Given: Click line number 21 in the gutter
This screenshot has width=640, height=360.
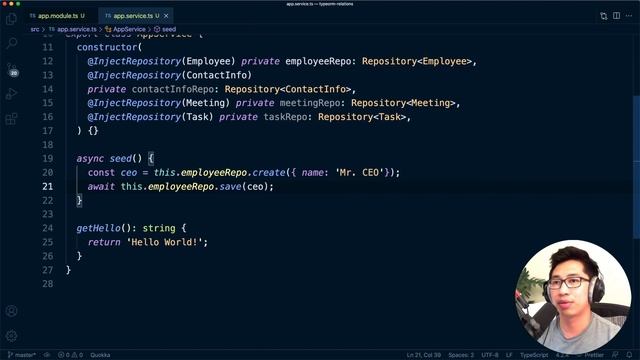Looking at the screenshot, I should tap(47, 187).
